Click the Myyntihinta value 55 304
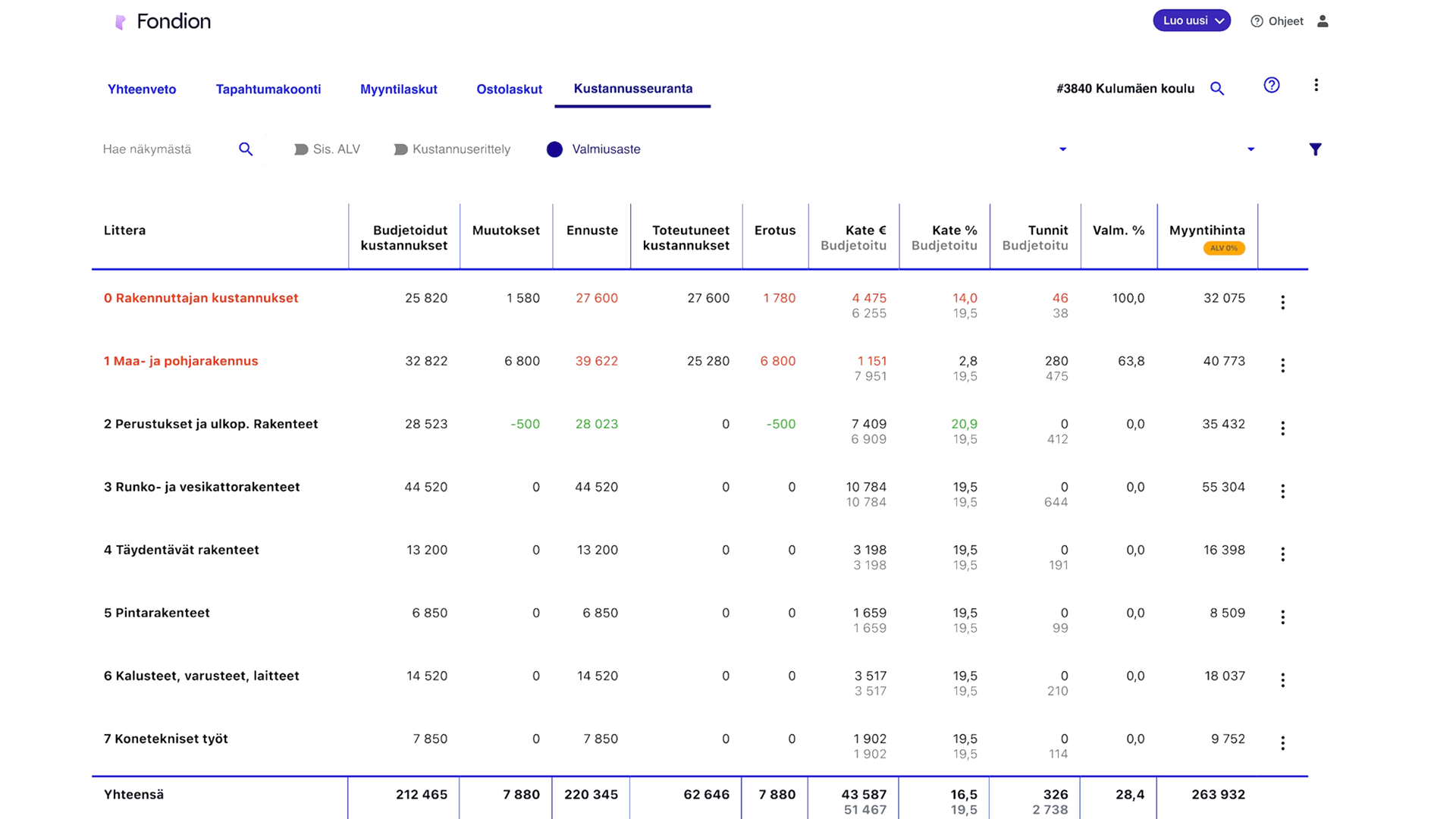Viewport: 1456px width, 819px height. 1224,487
